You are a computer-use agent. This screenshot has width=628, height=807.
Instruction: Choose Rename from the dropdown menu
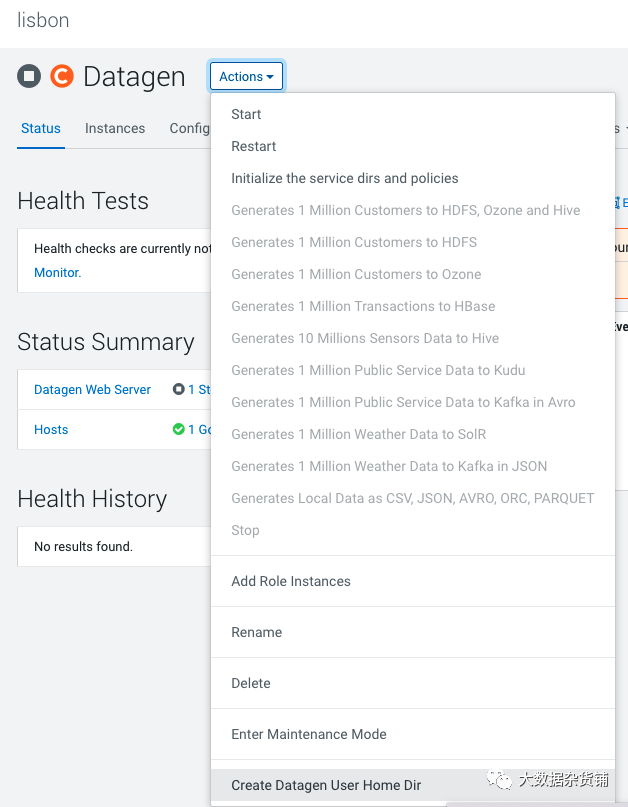click(256, 633)
